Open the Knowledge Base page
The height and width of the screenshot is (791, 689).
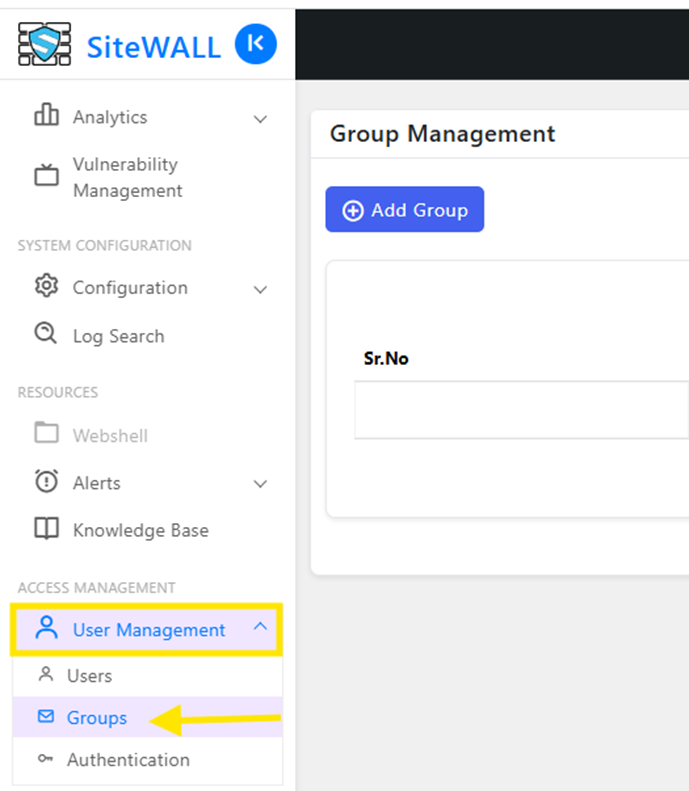coord(141,530)
